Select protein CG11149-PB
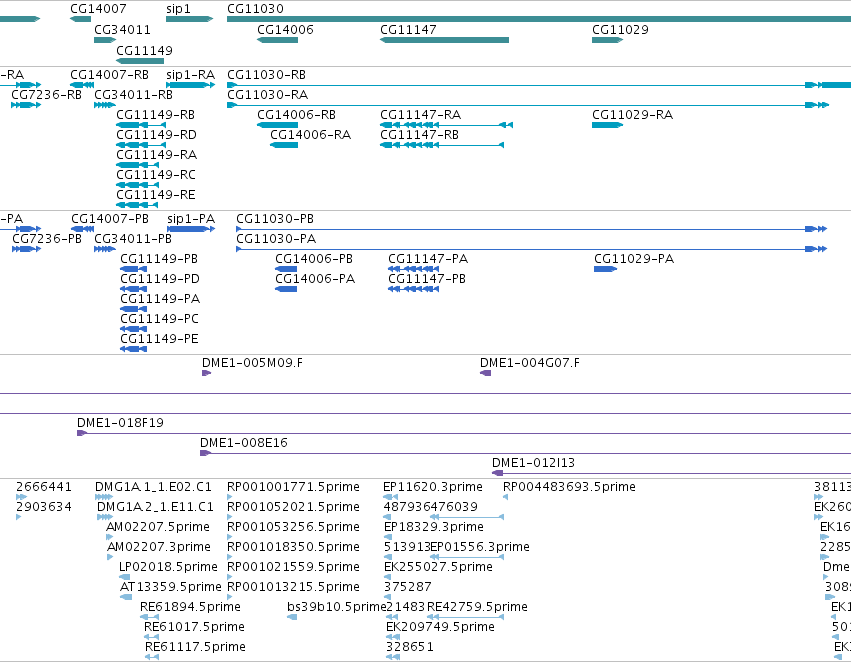This screenshot has height=662, width=851. [x=134, y=269]
